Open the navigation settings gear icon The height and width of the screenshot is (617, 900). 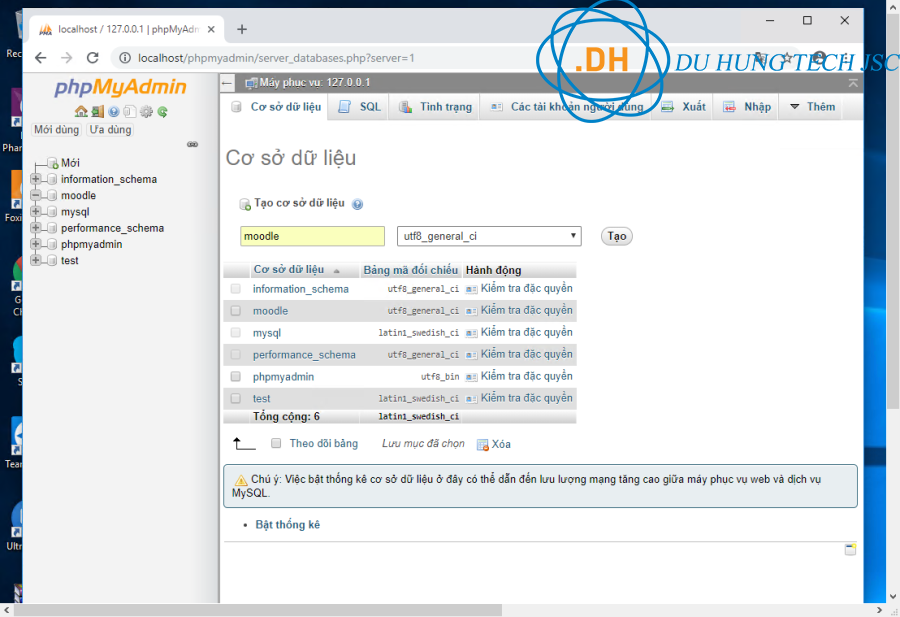pyautogui.click(x=146, y=112)
